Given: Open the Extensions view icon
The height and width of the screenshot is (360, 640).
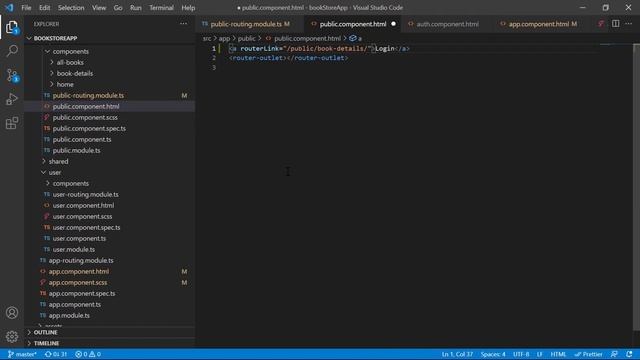Looking at the screenshot, I should click(12, 123).
